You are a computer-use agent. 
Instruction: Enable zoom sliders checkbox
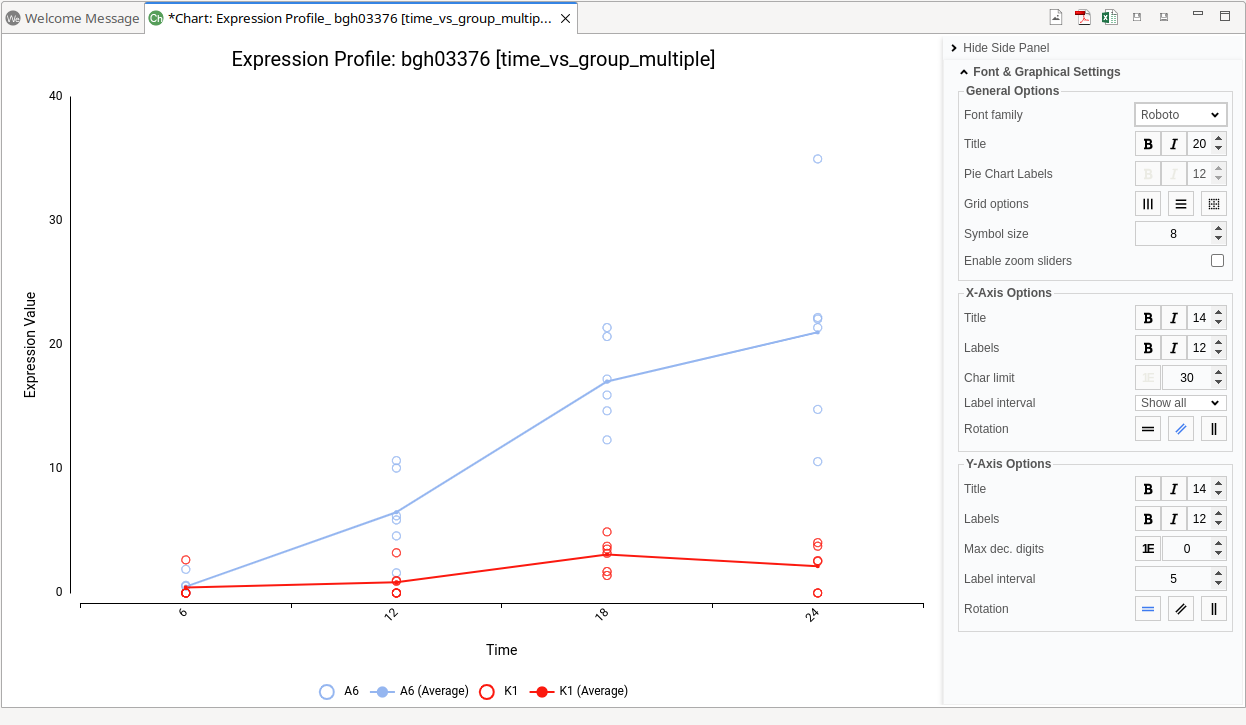click(x=1217, y=261)
